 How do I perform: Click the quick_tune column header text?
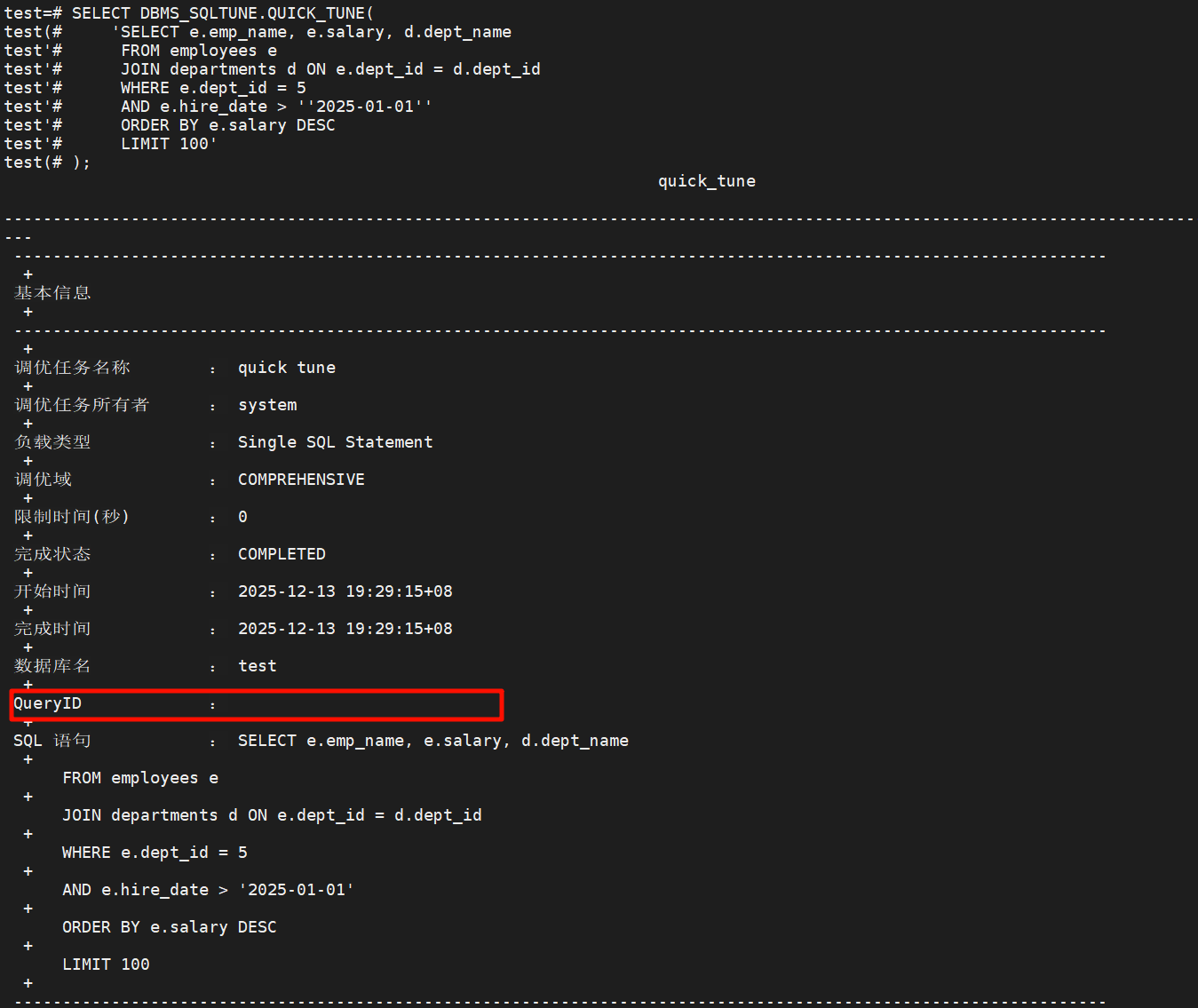coord(706,181)
